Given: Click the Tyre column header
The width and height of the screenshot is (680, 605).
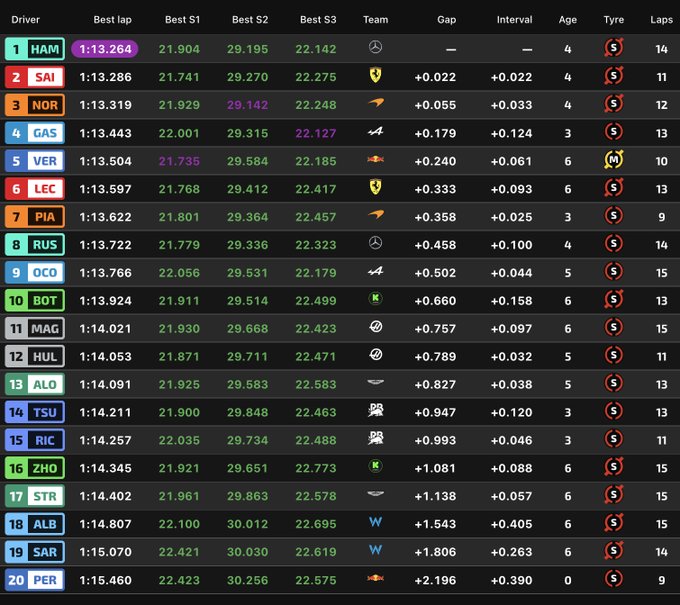Looking at the screenshot, I should click(614, 20).
